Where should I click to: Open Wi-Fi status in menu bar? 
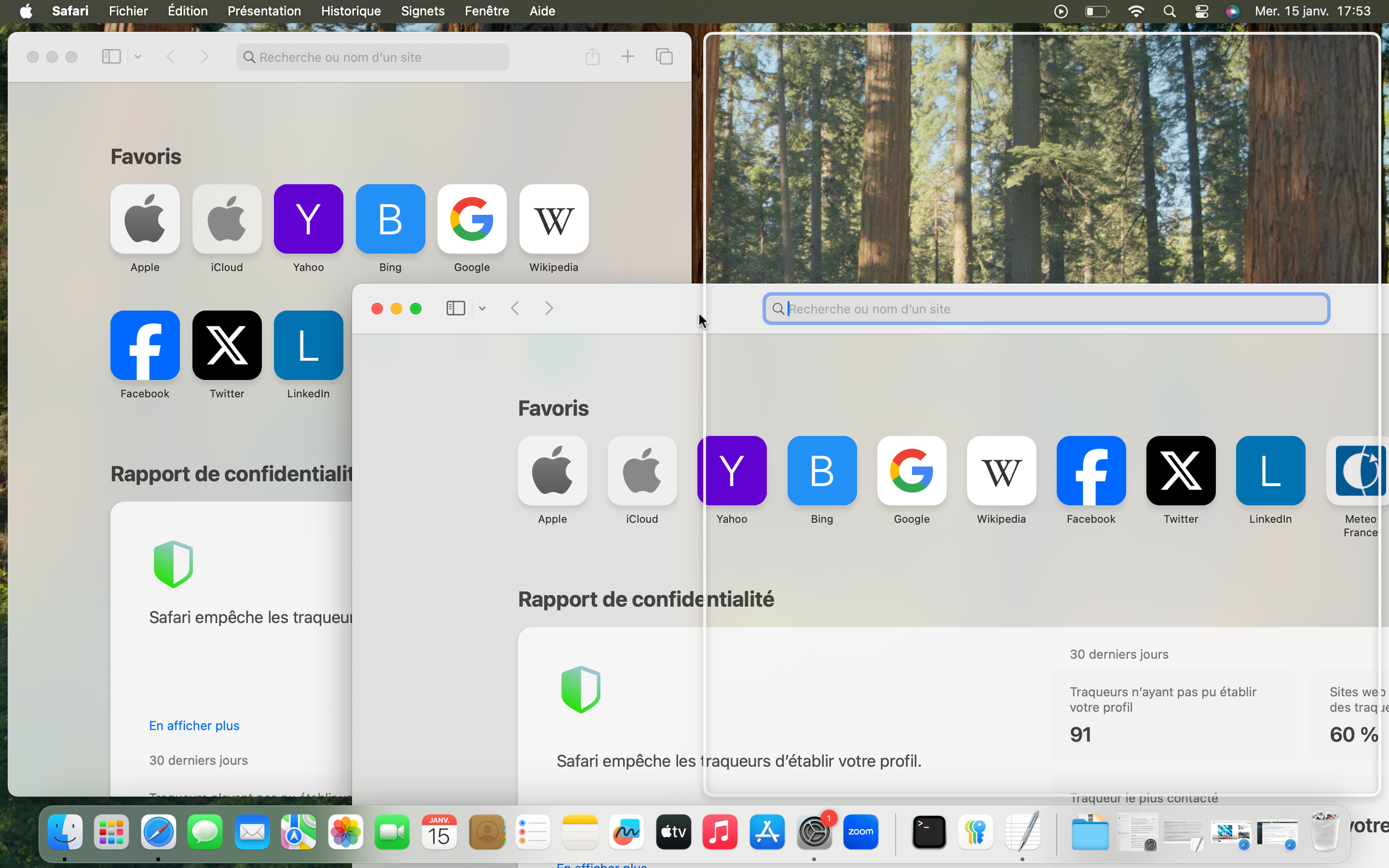pos(1136,11)
